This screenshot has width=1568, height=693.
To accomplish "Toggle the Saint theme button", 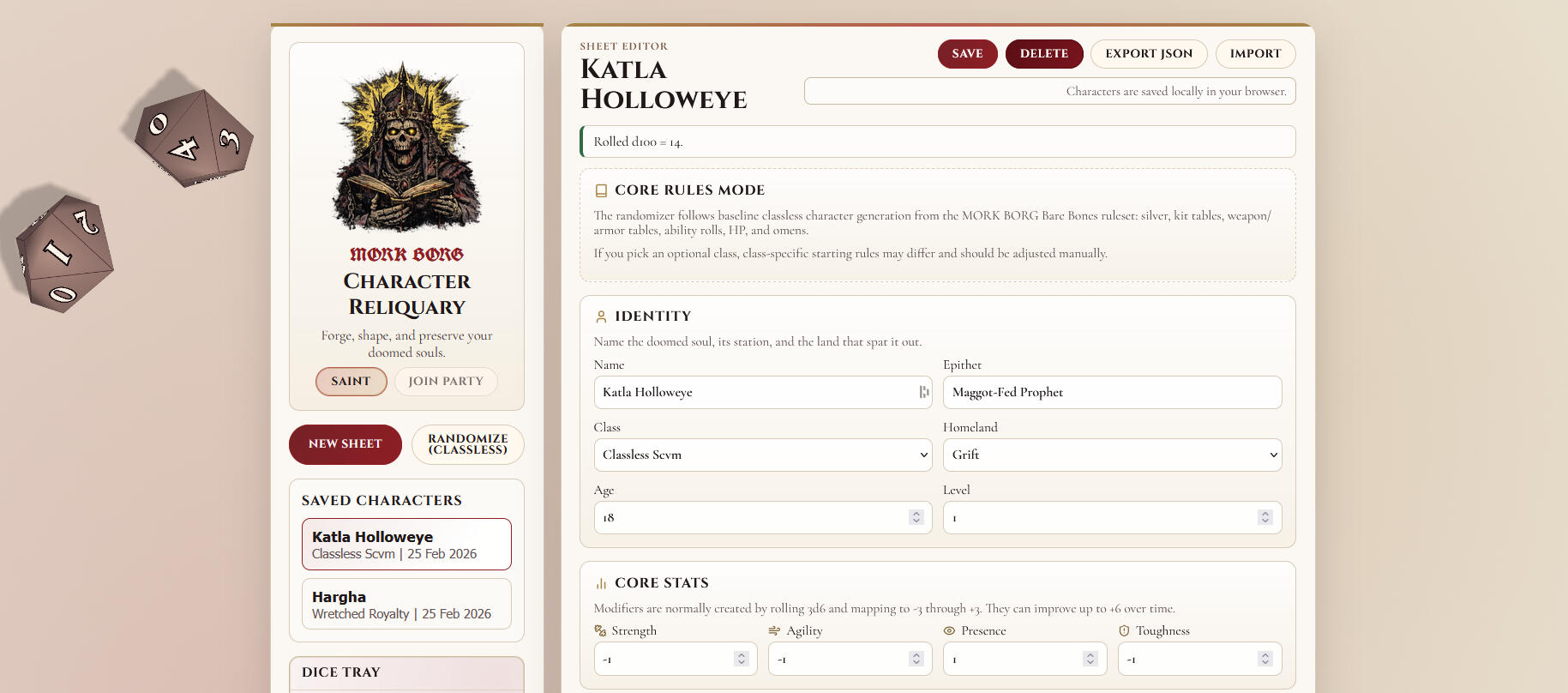I will pyautogui.click(x=351, y=382).
